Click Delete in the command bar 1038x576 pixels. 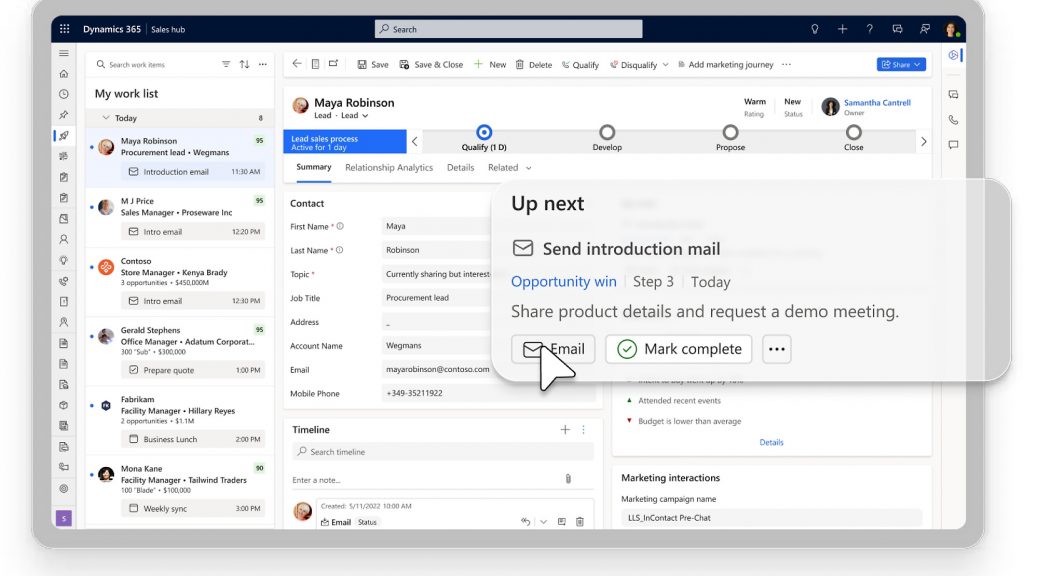(534, 64)
